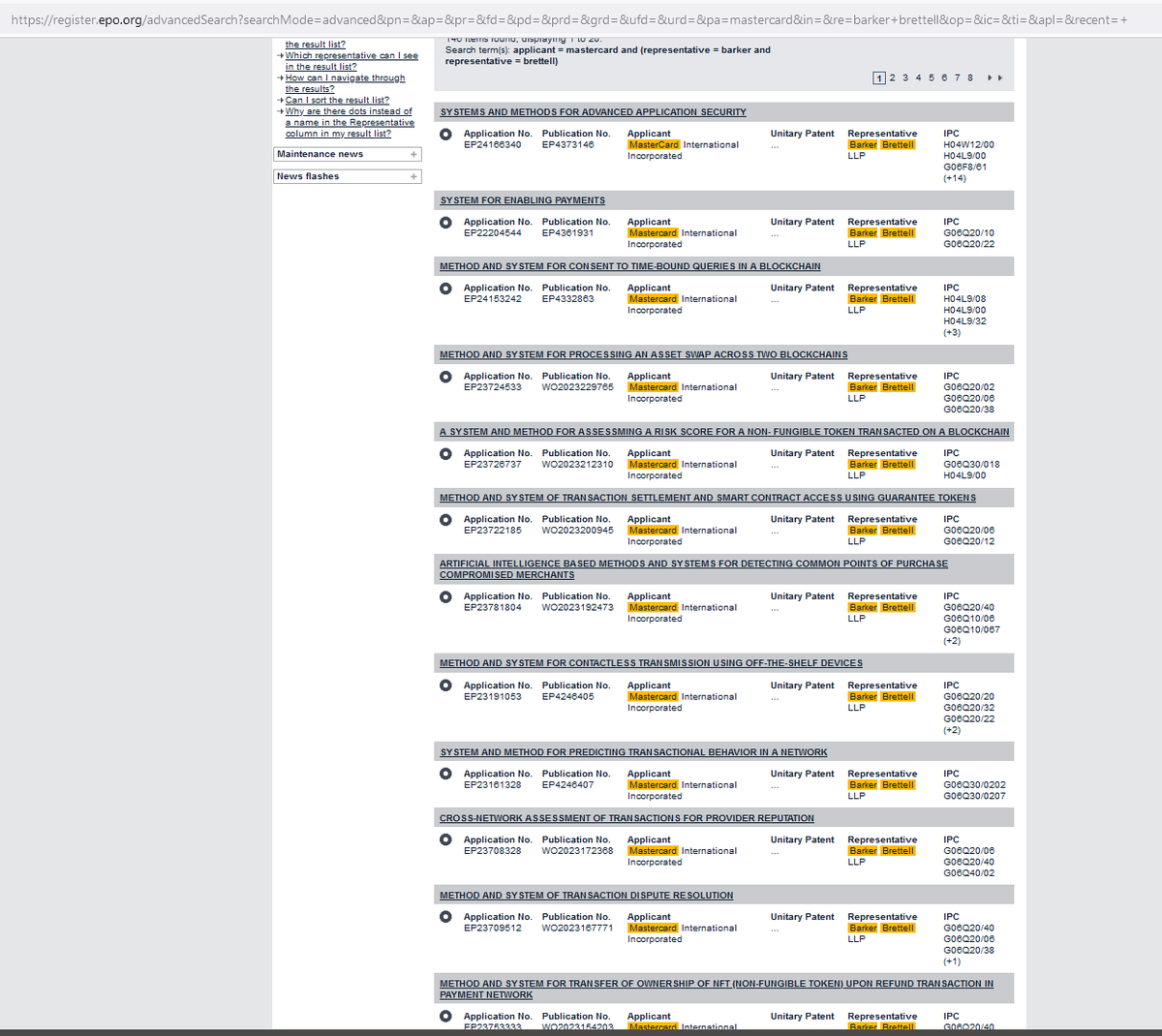Open 'Contactless Transmission Using Off-The-Shelf Devices' result
This screenshot has width=1162, height=1036.
(x=651, y=663)
